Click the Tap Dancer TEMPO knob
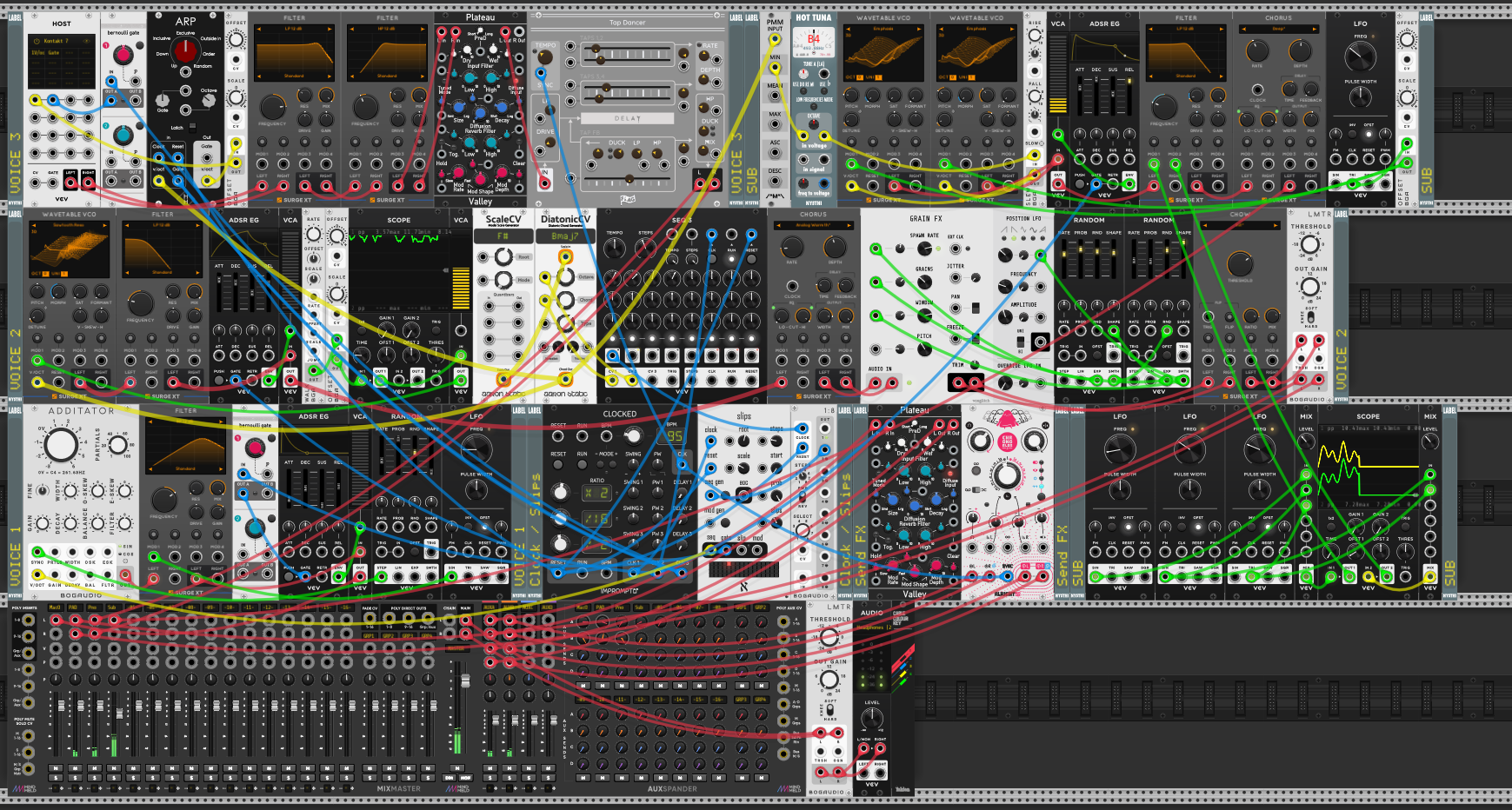Screen dimensions: 1512x810 point(544,58)
